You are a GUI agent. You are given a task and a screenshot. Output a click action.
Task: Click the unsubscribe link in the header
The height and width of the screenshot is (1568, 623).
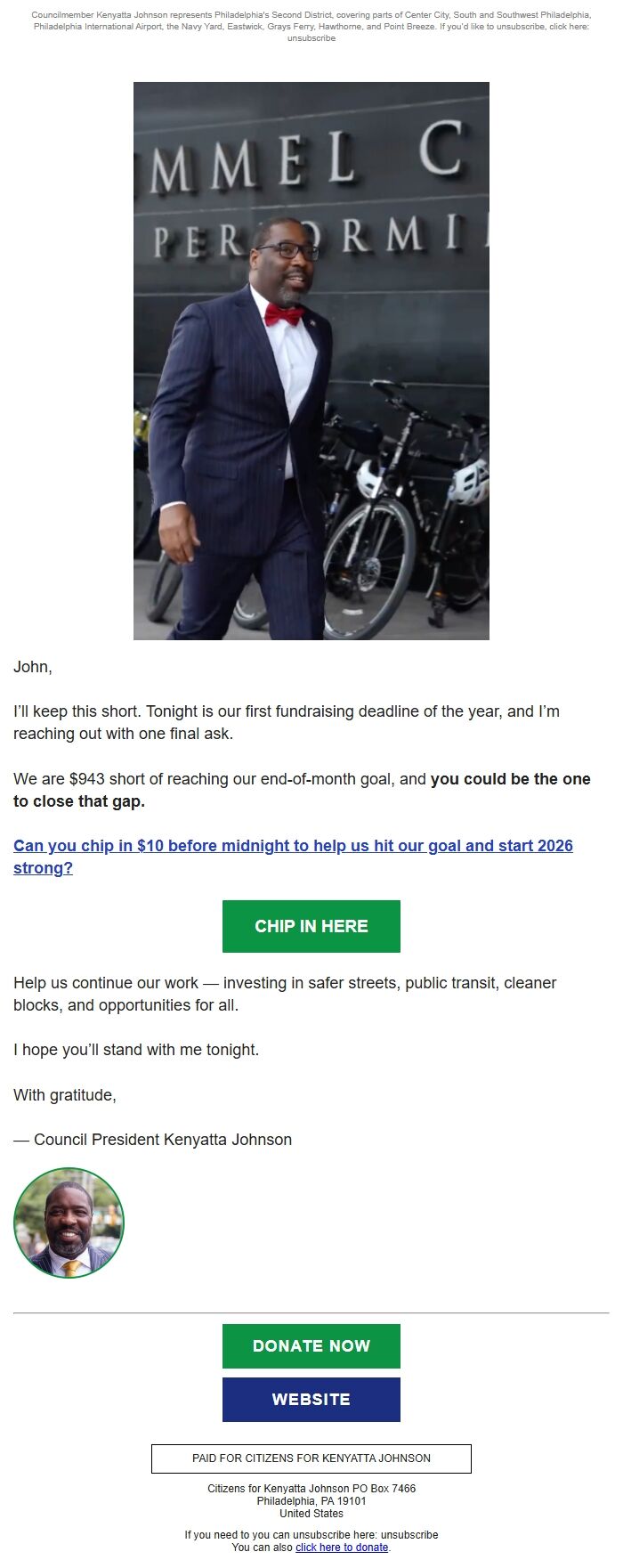[x=311, y=39]
